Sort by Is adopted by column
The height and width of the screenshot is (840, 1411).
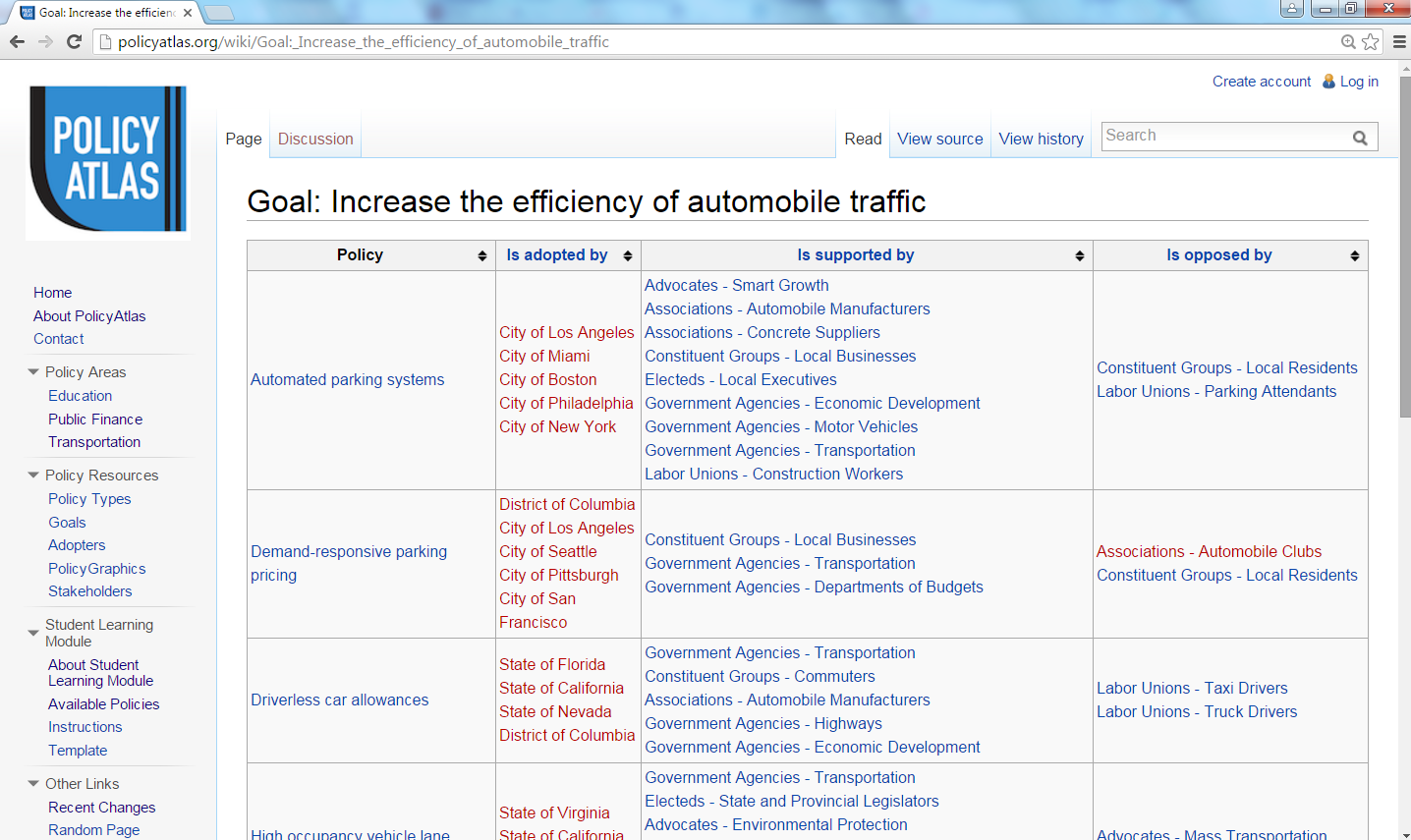pos(627,255)
